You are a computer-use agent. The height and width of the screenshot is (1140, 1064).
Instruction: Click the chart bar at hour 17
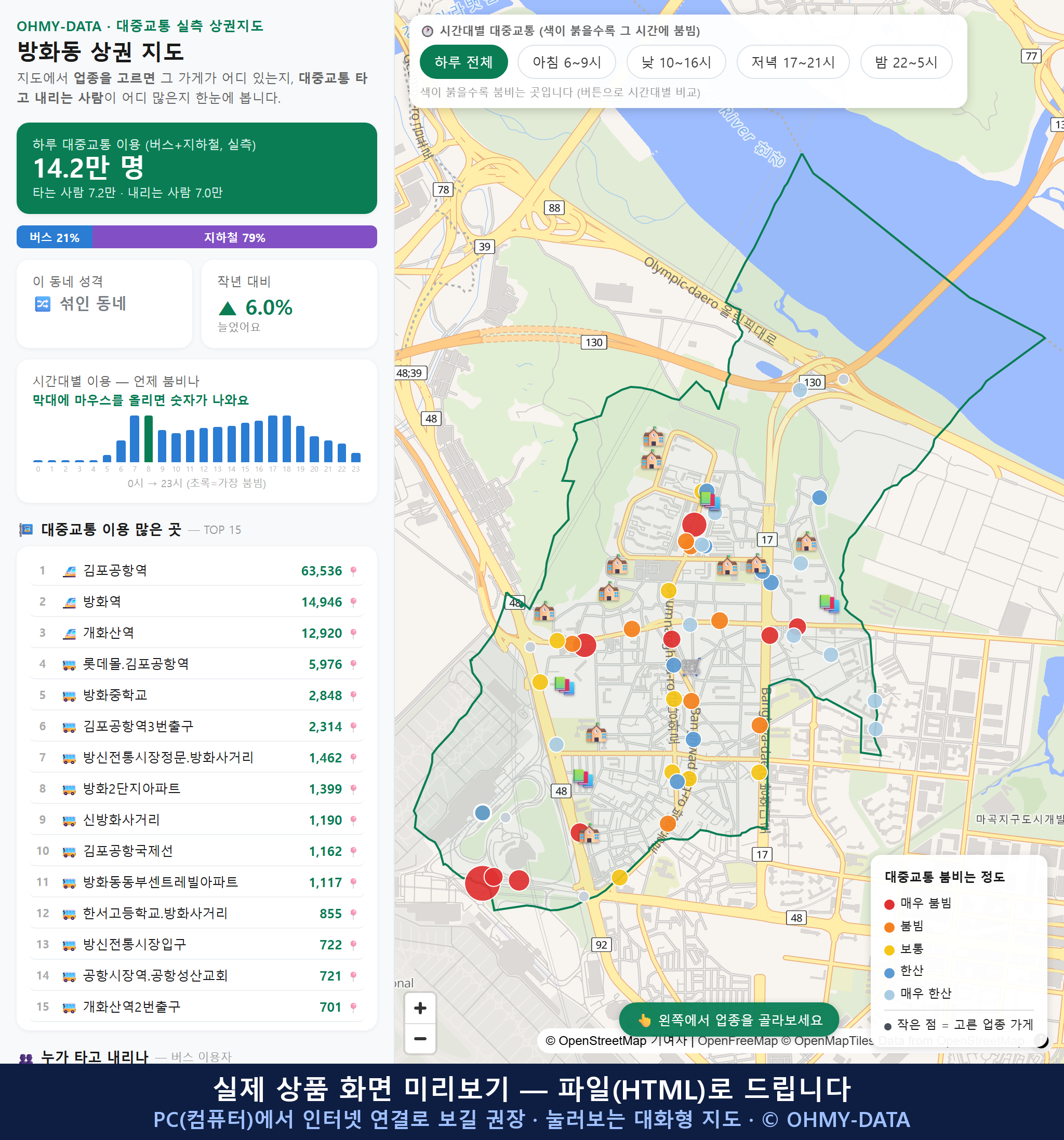point(273,439)
